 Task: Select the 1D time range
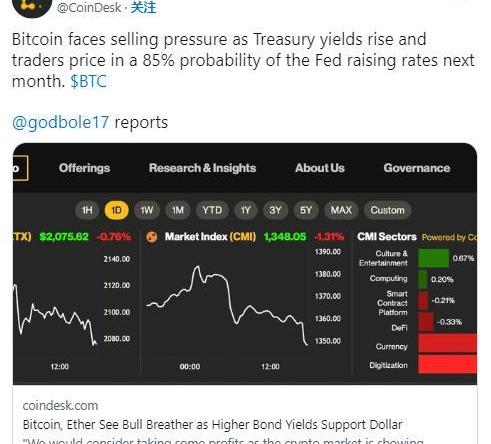(116, 210)
